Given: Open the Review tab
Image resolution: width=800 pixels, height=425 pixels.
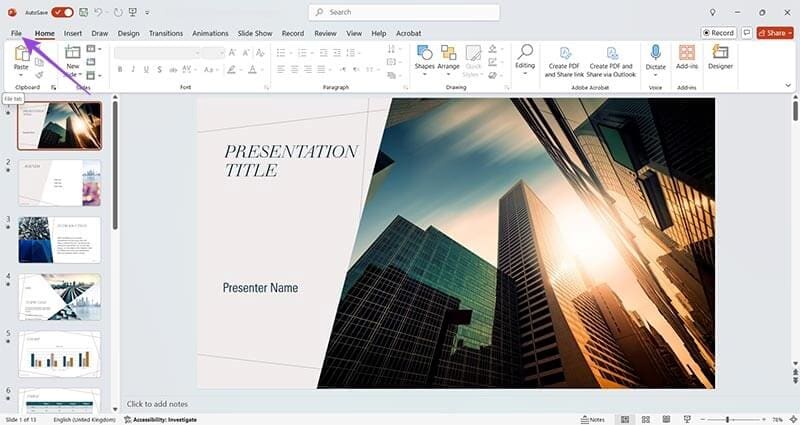Looking at the screenshot, I should click(x=325, y=33).
